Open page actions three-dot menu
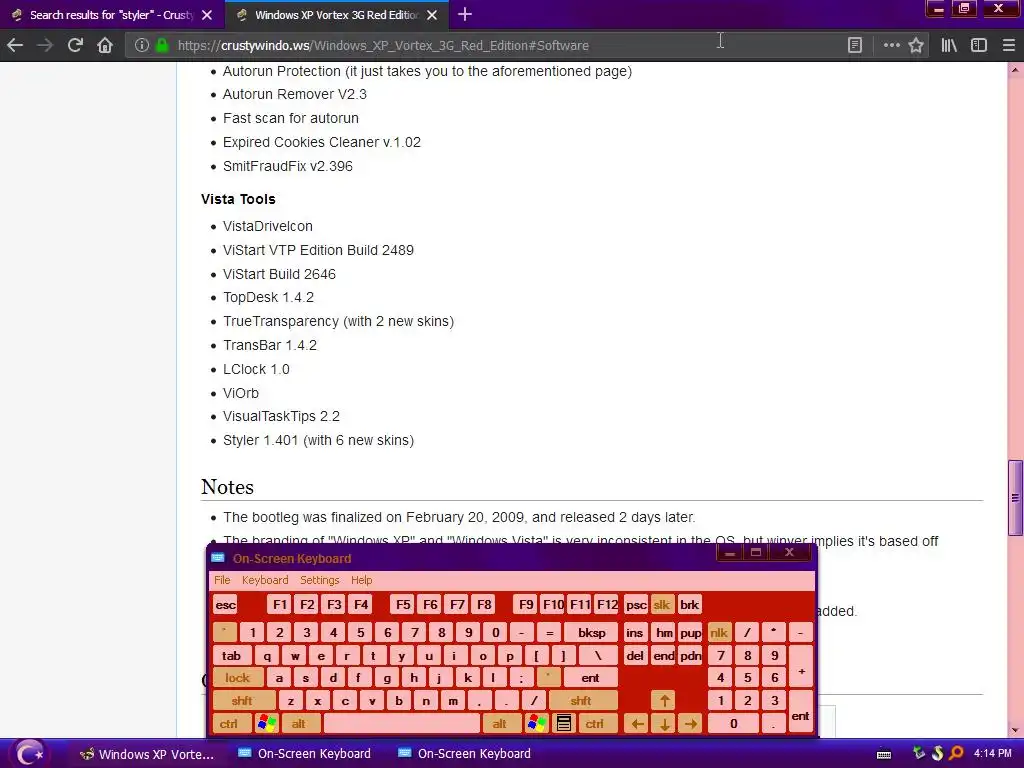1024x768 pixels. click(x=891, y=45)
